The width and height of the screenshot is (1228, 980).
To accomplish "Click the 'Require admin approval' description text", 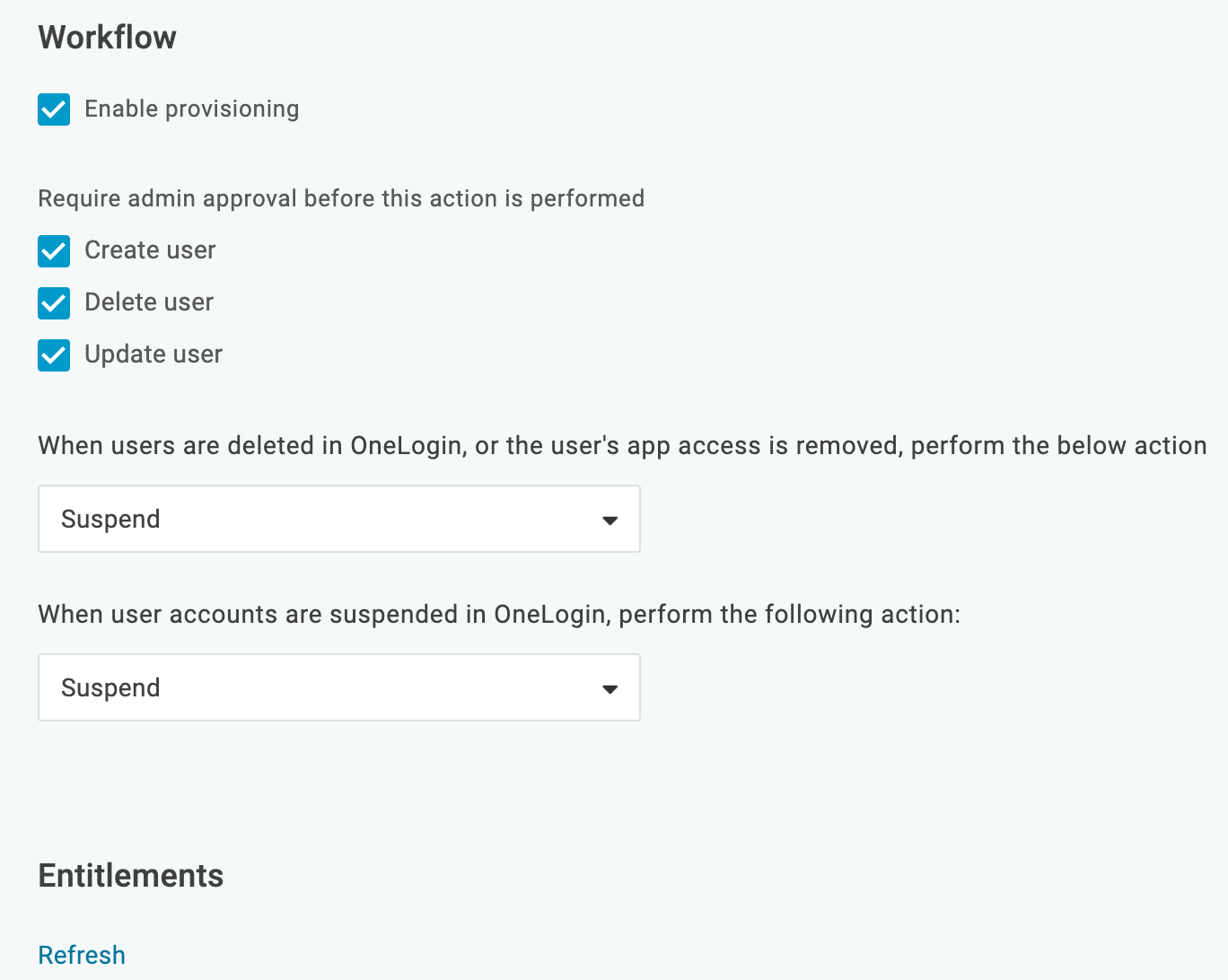I will point(341,198).
